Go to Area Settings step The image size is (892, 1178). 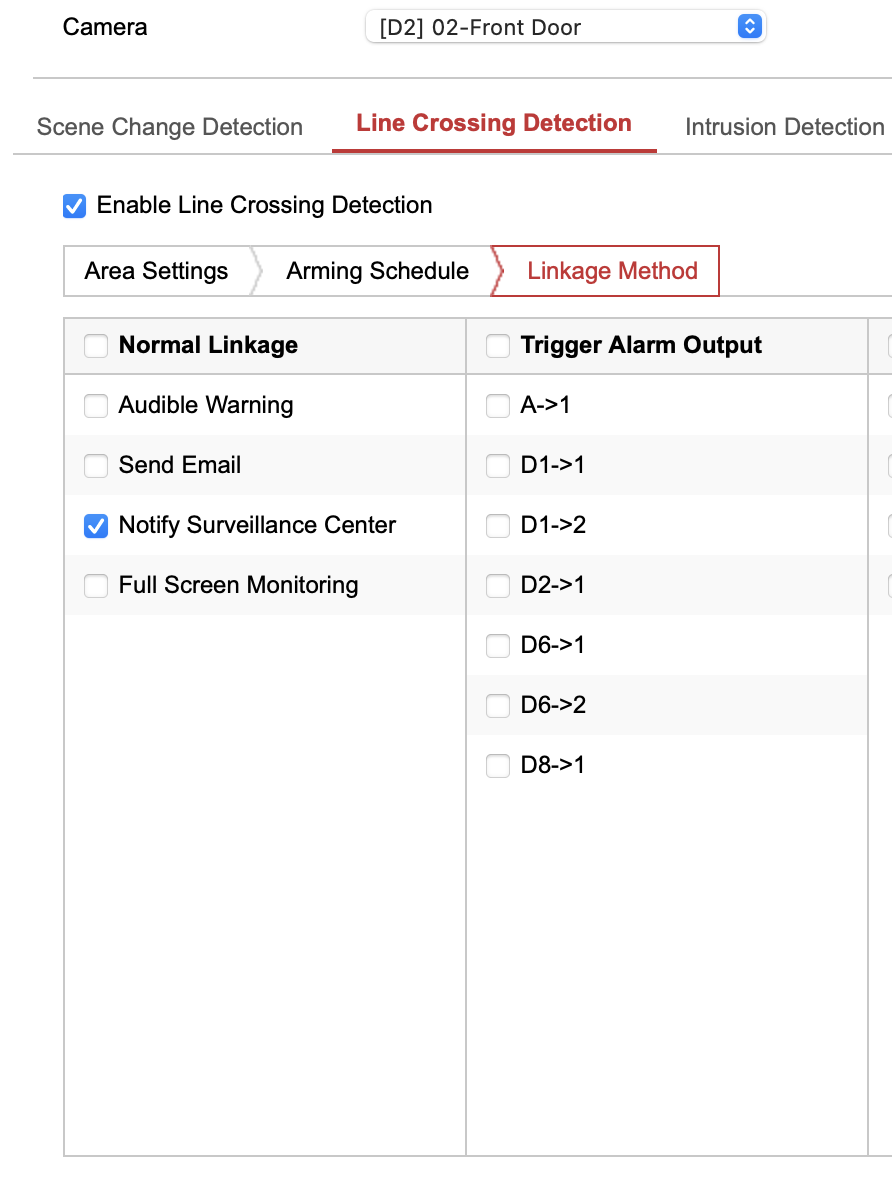pos(156,271)
